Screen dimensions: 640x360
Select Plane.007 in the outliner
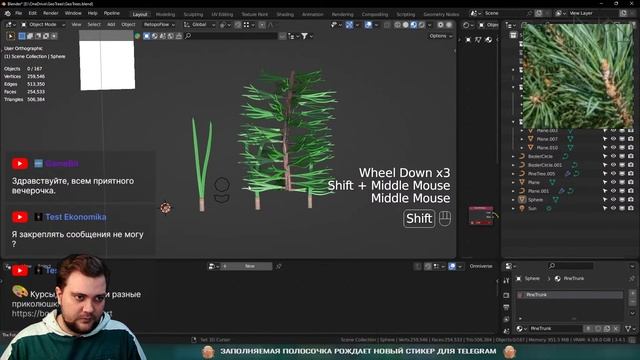click(x=547, y=139)
